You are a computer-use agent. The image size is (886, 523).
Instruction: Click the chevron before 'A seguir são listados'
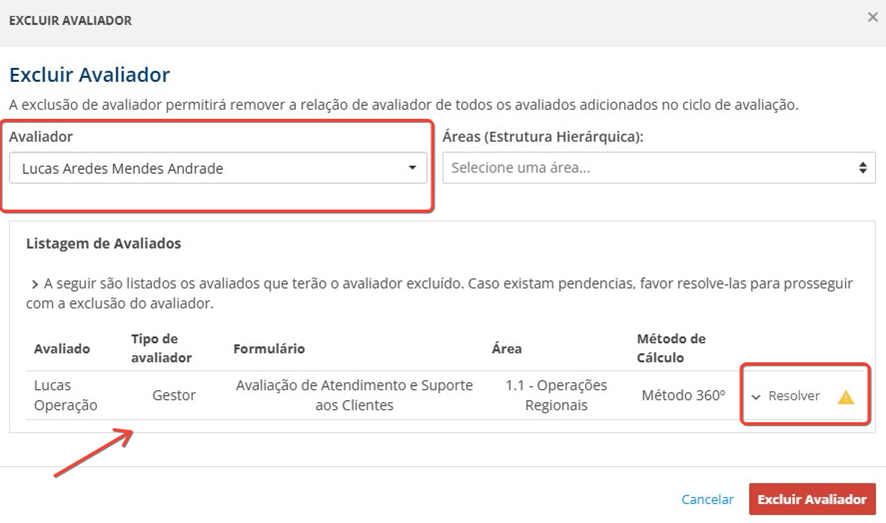pyautogui.click(x=34, y=284)
